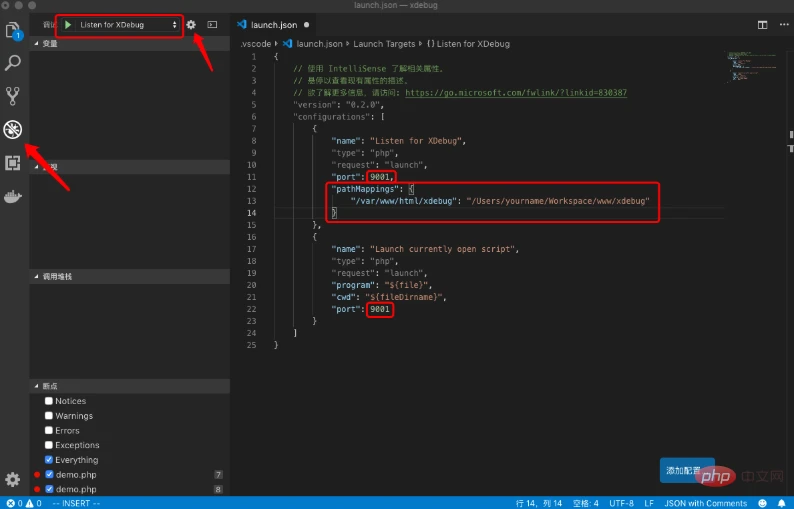Click warnings count icon in status bar

click(29, 503)
